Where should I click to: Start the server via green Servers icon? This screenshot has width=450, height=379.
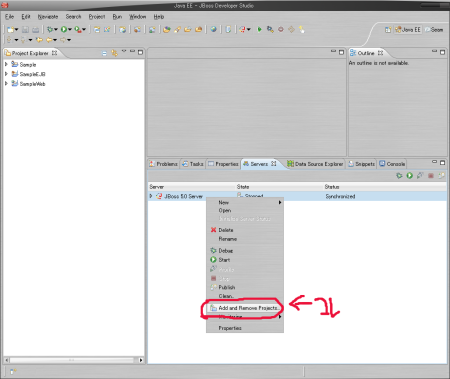(410, 175)
